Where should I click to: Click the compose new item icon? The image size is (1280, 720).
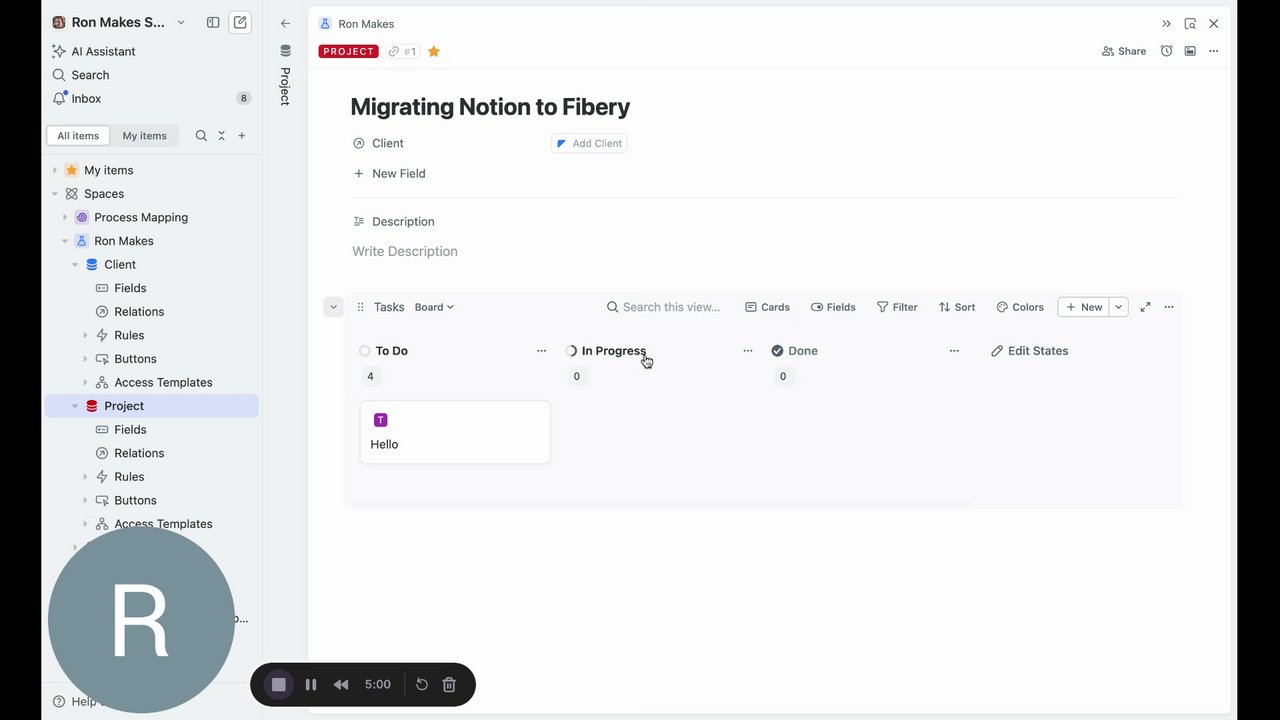pyautogui.click(x=240, y=22)
